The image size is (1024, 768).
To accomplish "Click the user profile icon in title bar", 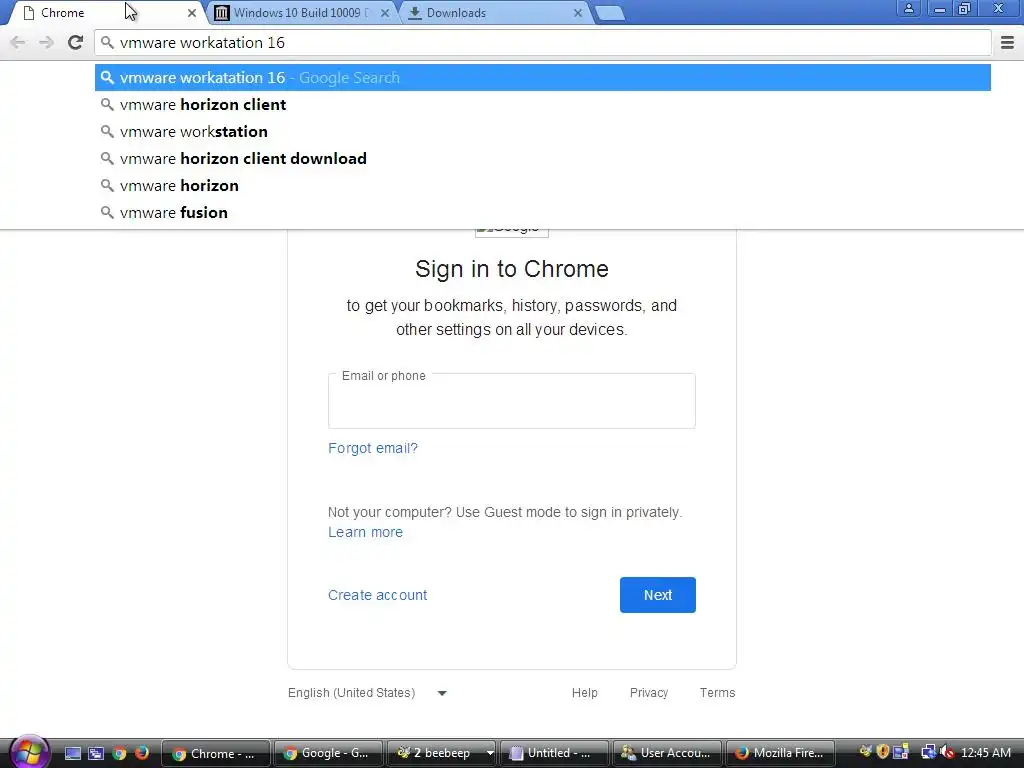I will pos(908,8).
